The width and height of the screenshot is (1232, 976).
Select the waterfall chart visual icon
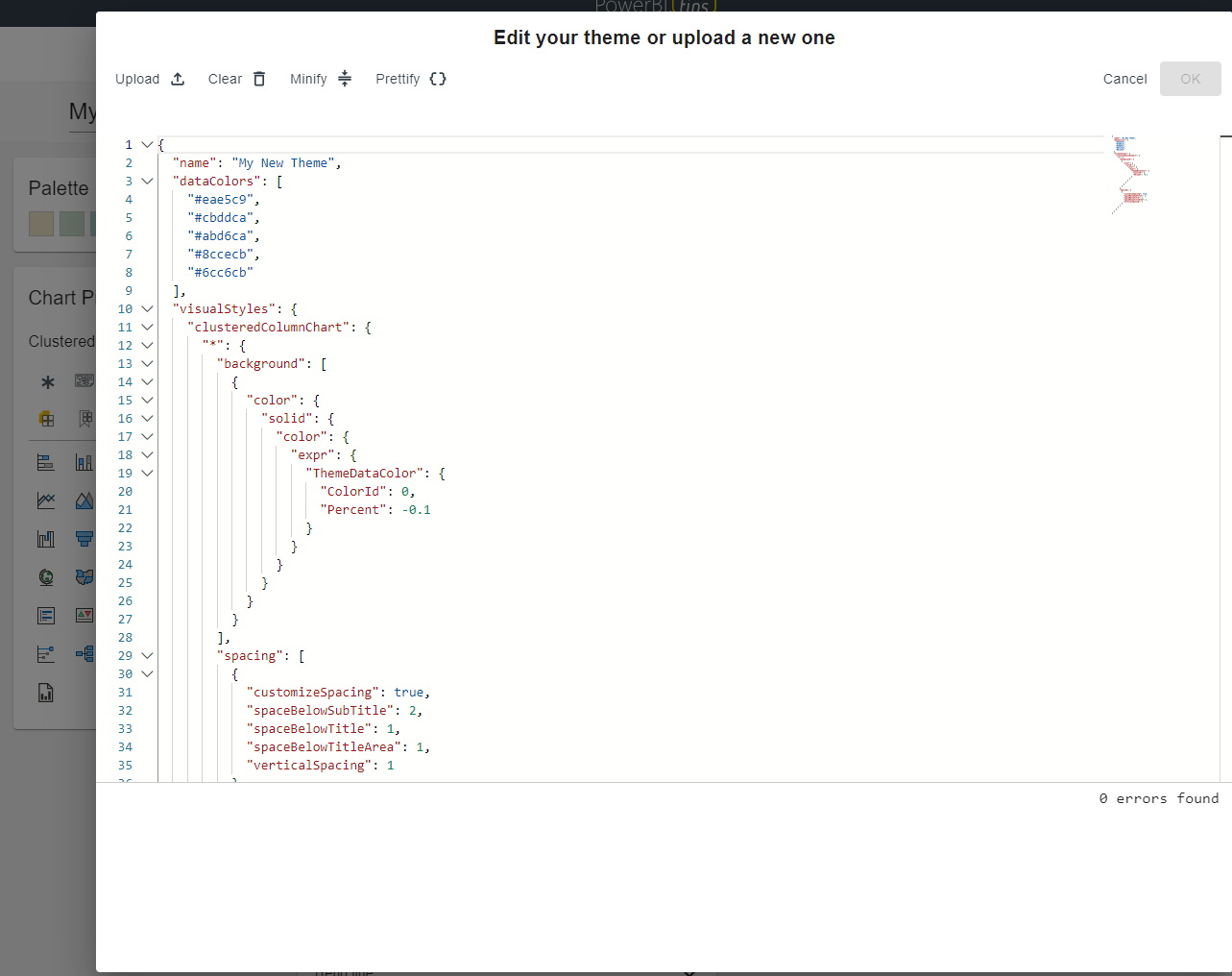pos(45,539)
